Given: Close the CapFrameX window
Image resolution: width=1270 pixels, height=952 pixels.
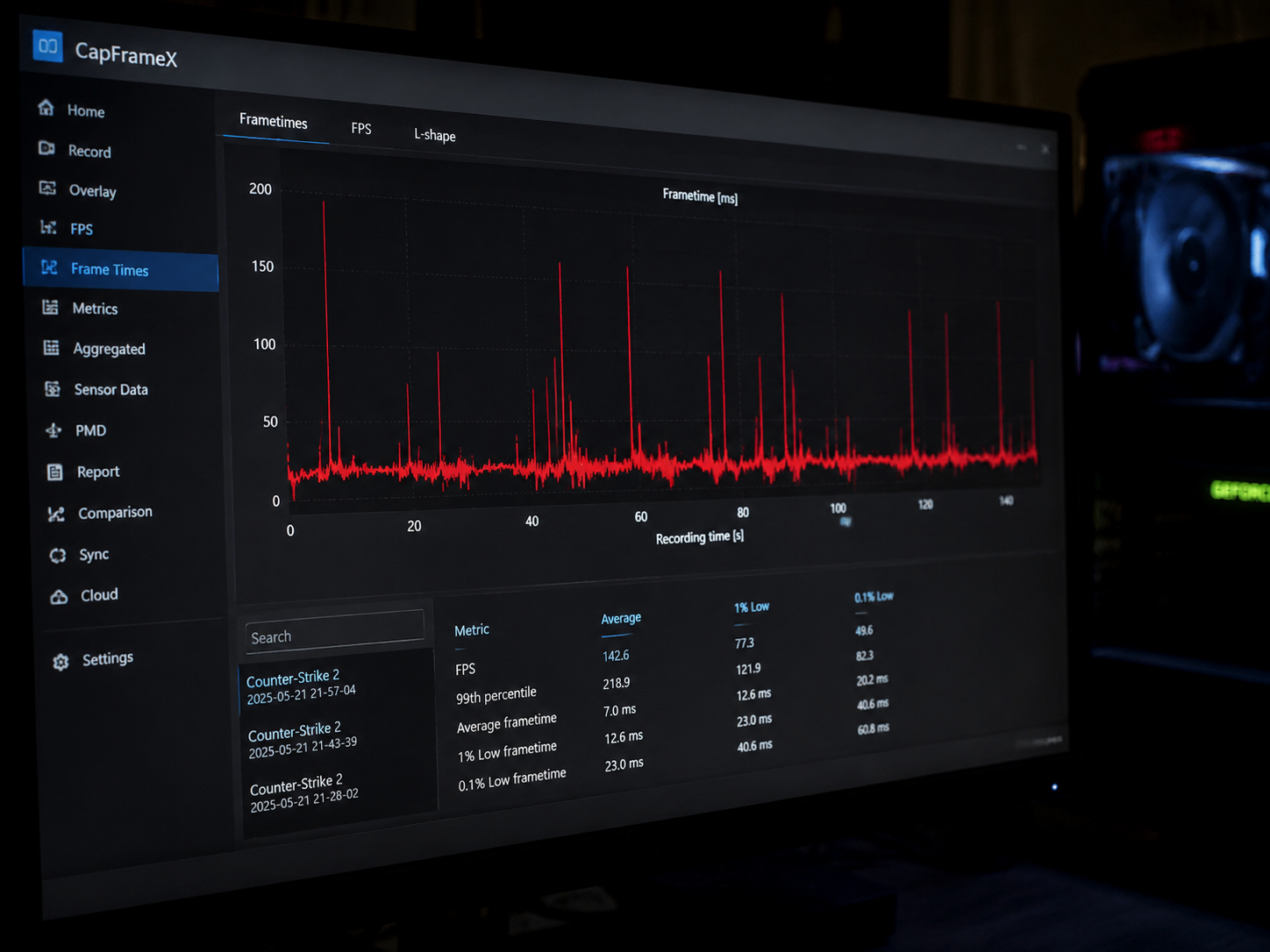Looking at the screenshot, I should [x=1045, y=149].
